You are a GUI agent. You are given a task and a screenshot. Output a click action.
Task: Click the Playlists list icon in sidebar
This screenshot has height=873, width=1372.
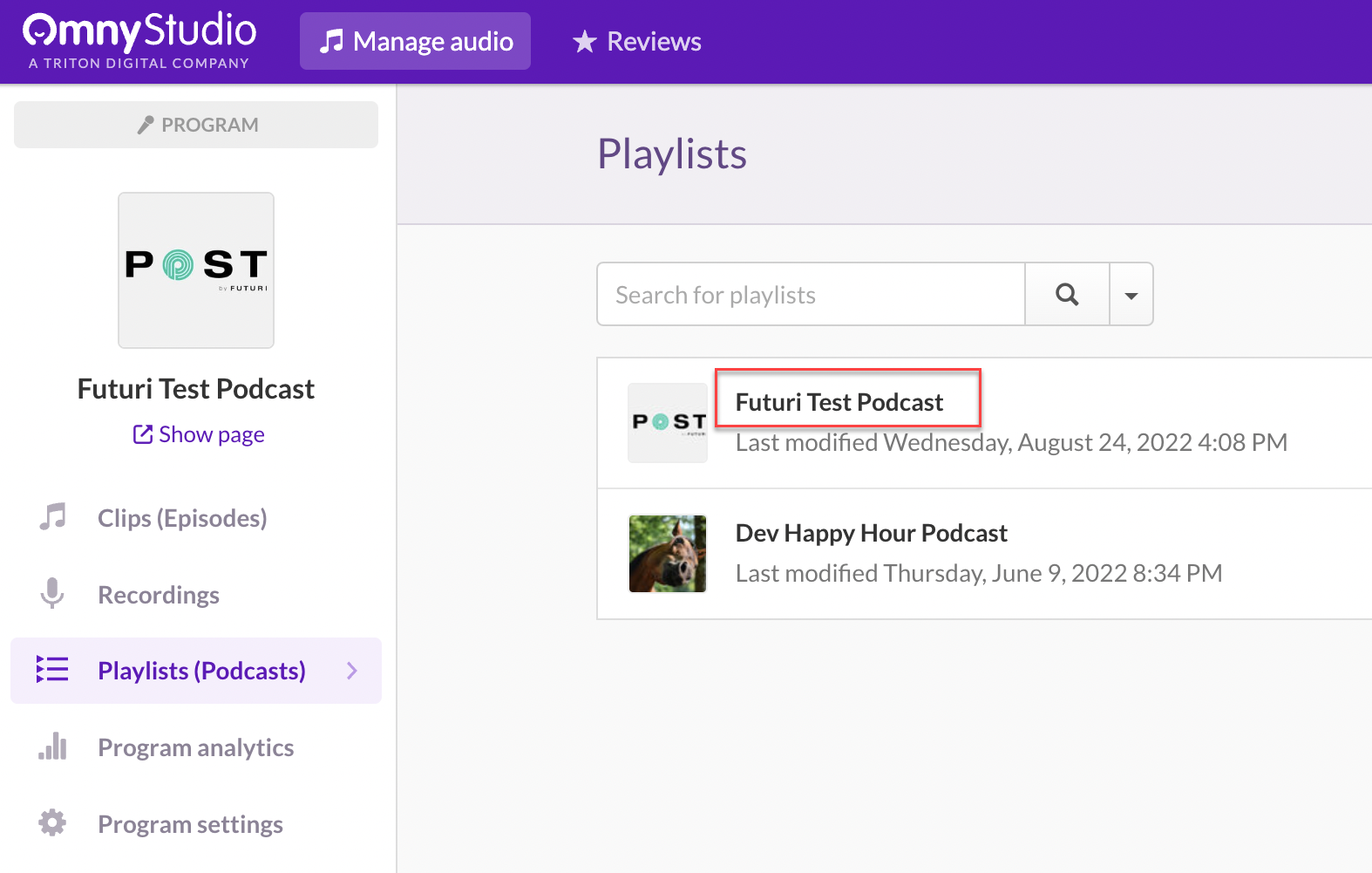52,670
